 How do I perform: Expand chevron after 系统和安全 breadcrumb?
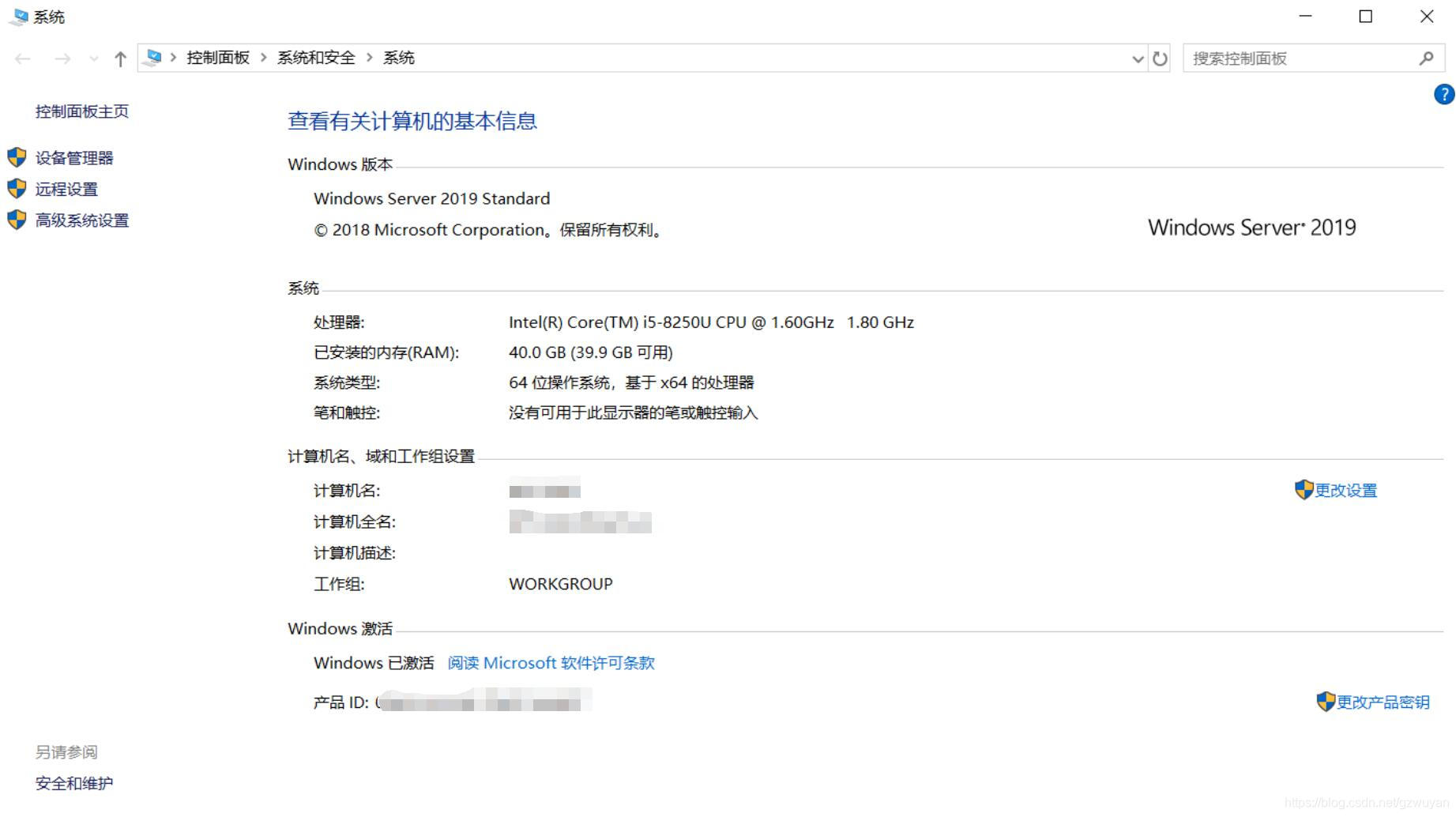369,58
